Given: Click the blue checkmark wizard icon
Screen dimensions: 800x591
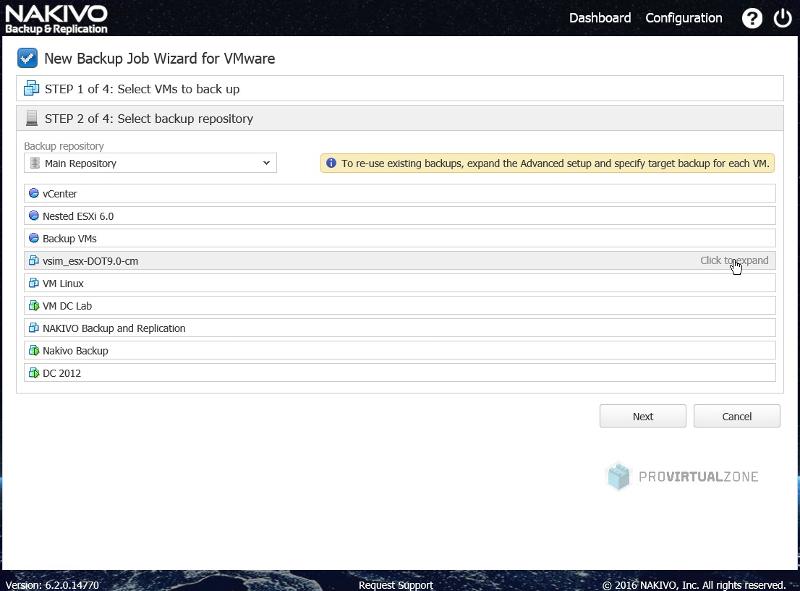Looking at the screenshot, I should tap(27, 58).
